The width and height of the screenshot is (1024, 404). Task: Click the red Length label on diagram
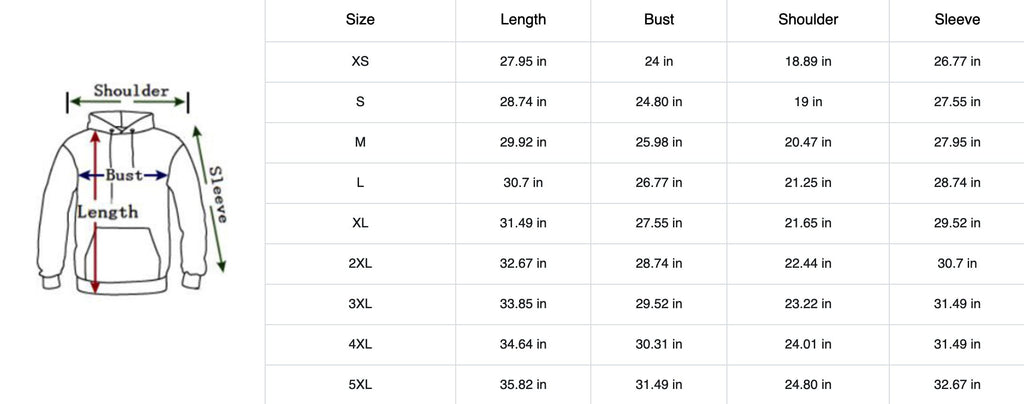(108, 212)
